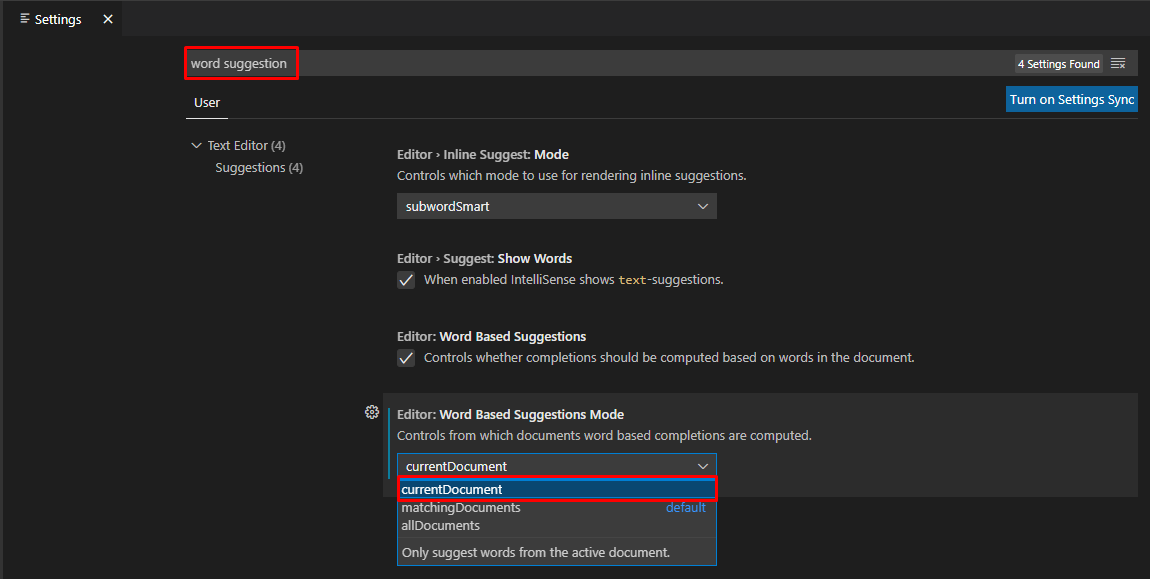This screenshot has height=579, width=1150.
Task: Close the Settings editor tab
Action: click(107, 18)
